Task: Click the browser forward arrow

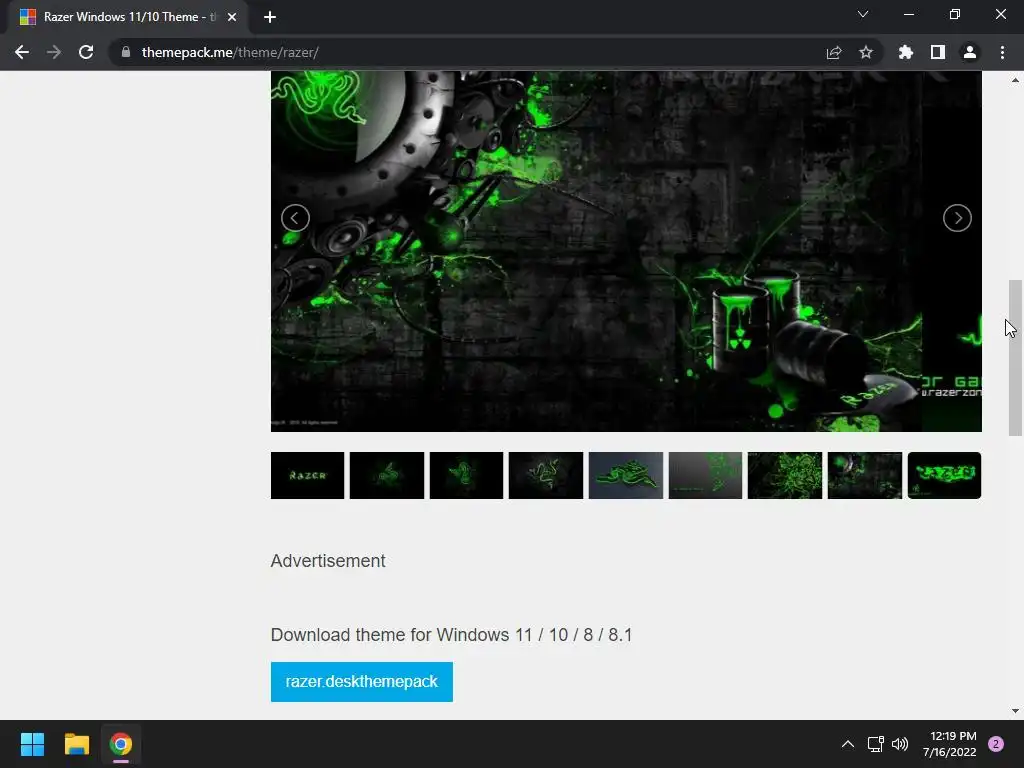Action: click(54, 52)
